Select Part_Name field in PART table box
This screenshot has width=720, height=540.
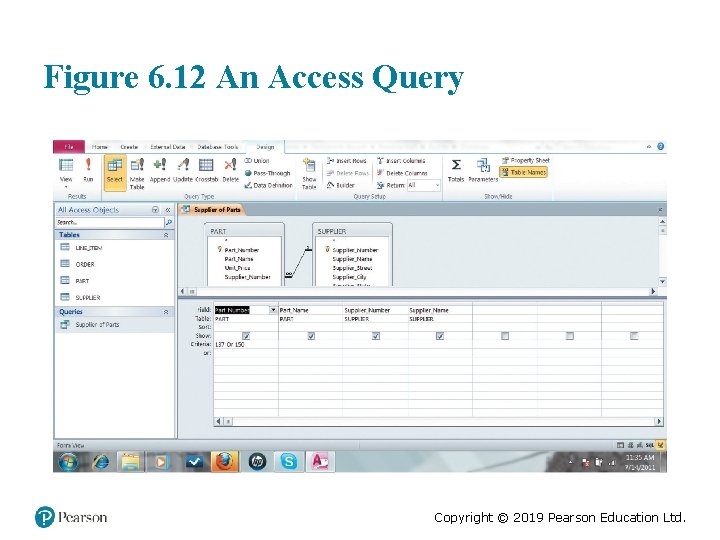coord(239,259)
